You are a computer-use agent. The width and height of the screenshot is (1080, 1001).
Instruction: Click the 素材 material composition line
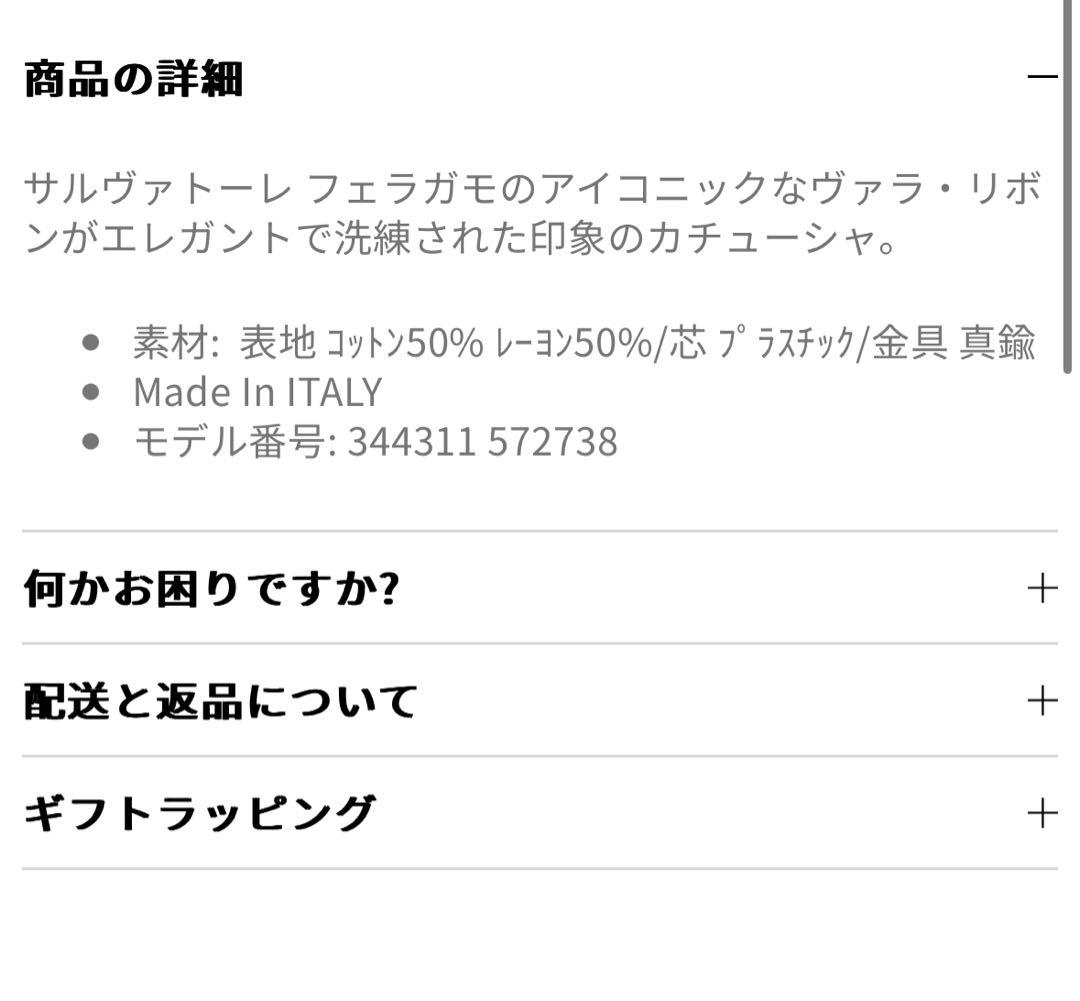[583, 343]
